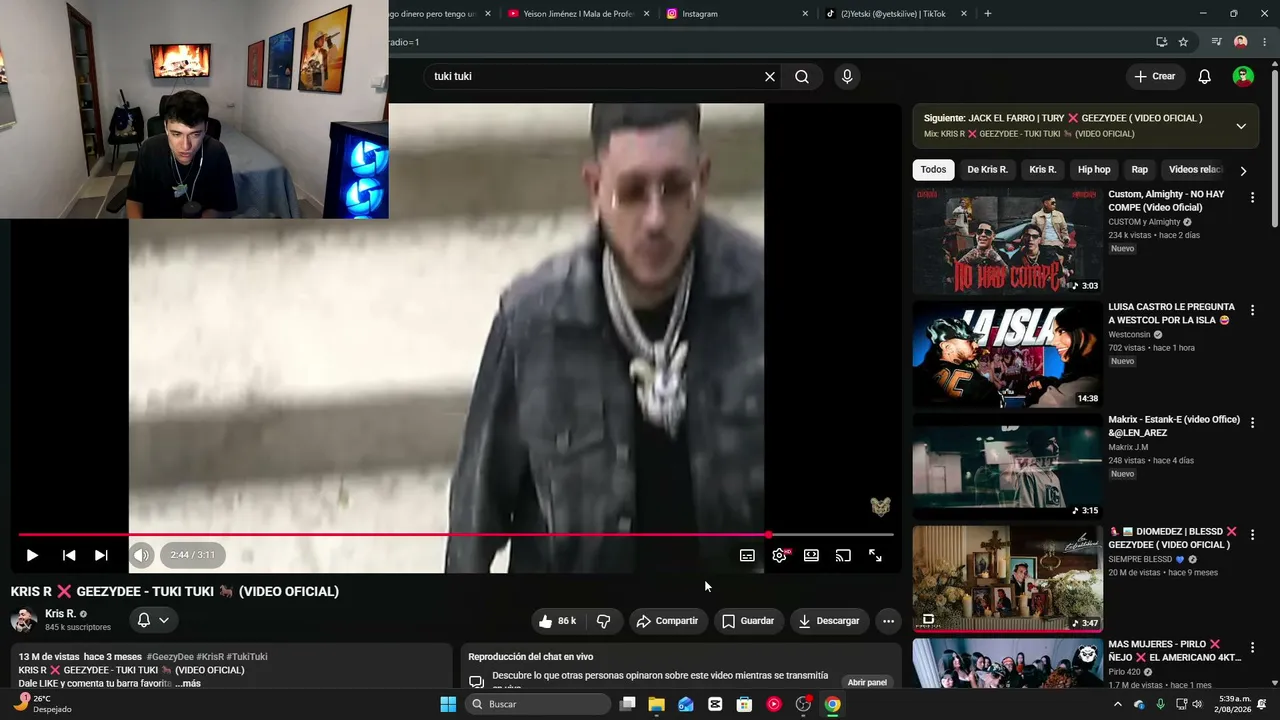Screen dimensions: 1280x720
Task: Select the 'Todos' filter chip
Action: coord(933,170)
